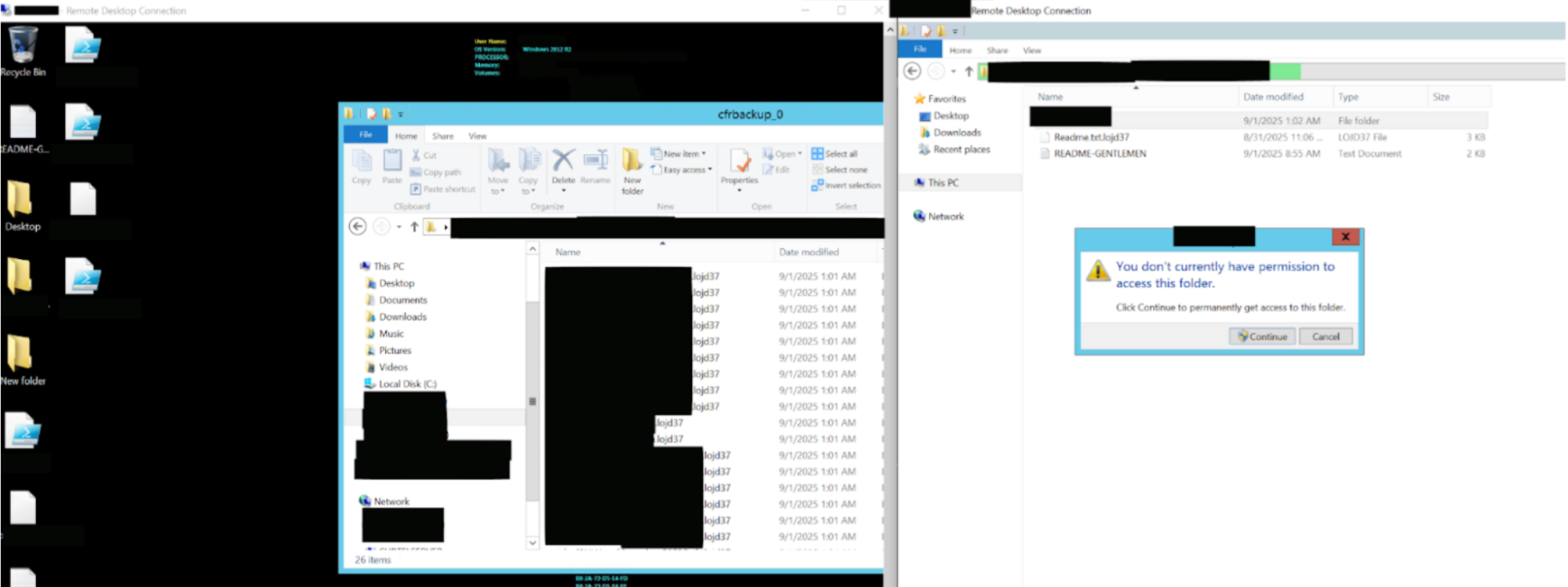The height and width of the screenshot is (587, 1568).
Task: Open the File menu in cfrbackup_0 window
Action: 366,135
